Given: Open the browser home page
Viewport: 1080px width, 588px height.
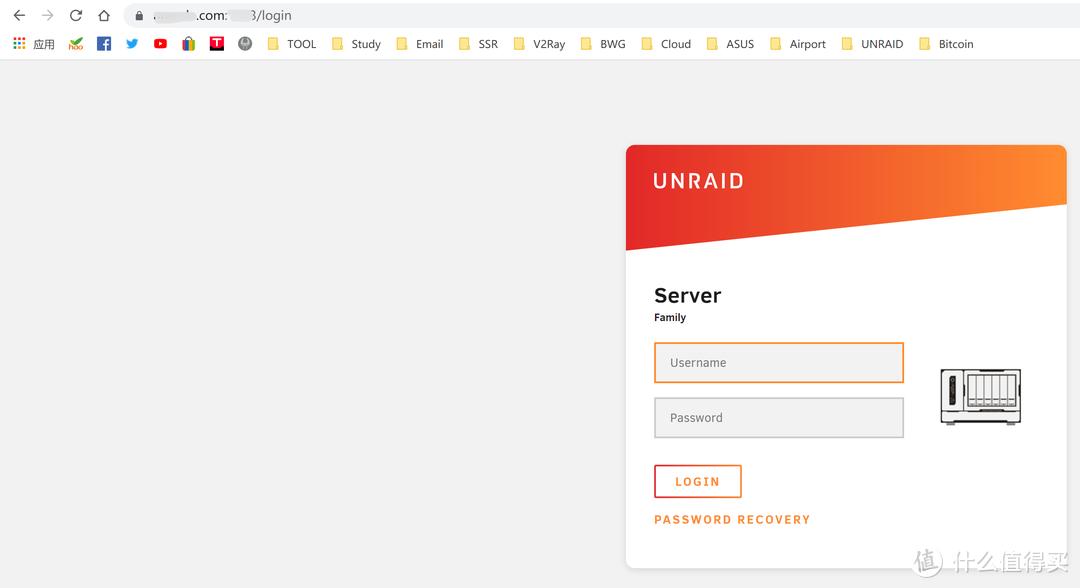Looking at the screenshot, I should pyautogui.click(x=104, y=15).
